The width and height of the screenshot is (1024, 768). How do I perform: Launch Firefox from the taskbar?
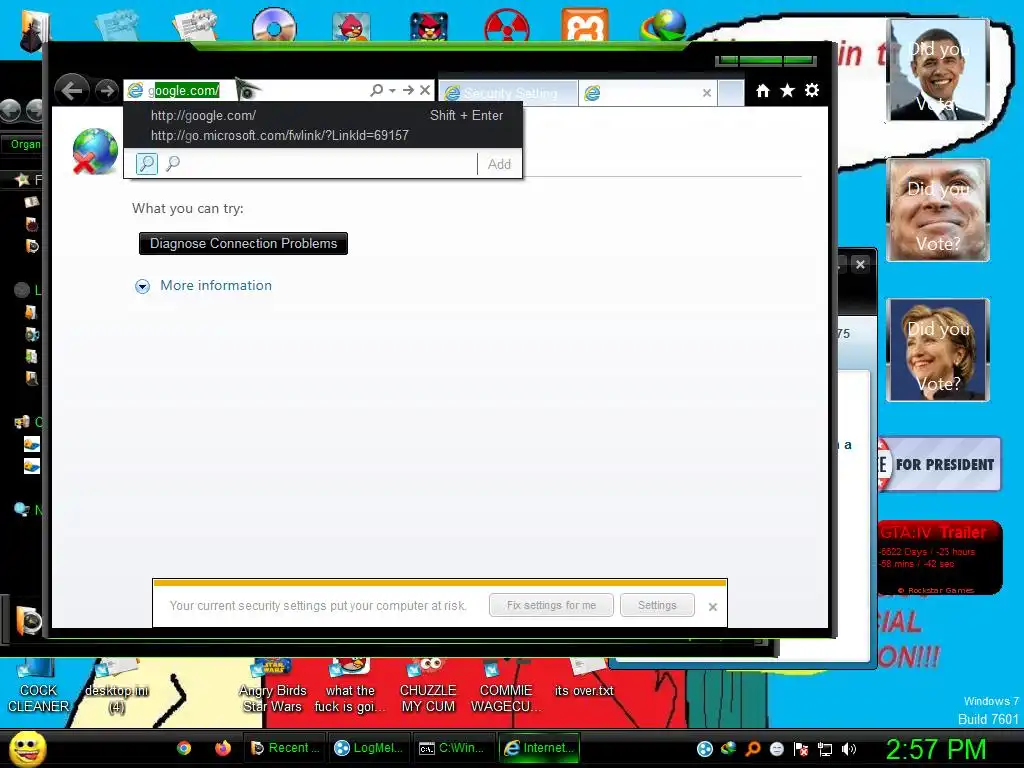pyautogui.click(x=223, y=748)
